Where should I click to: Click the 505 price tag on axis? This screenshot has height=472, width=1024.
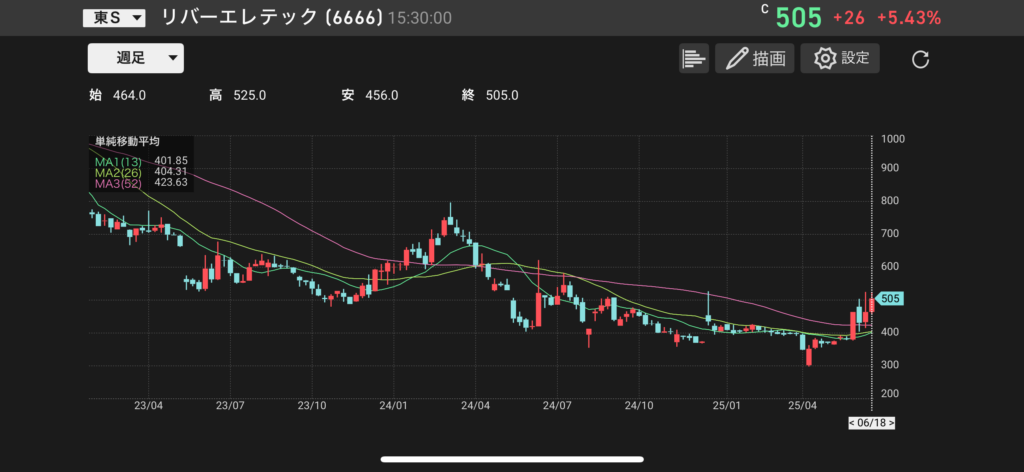click(x=889, y=299)
